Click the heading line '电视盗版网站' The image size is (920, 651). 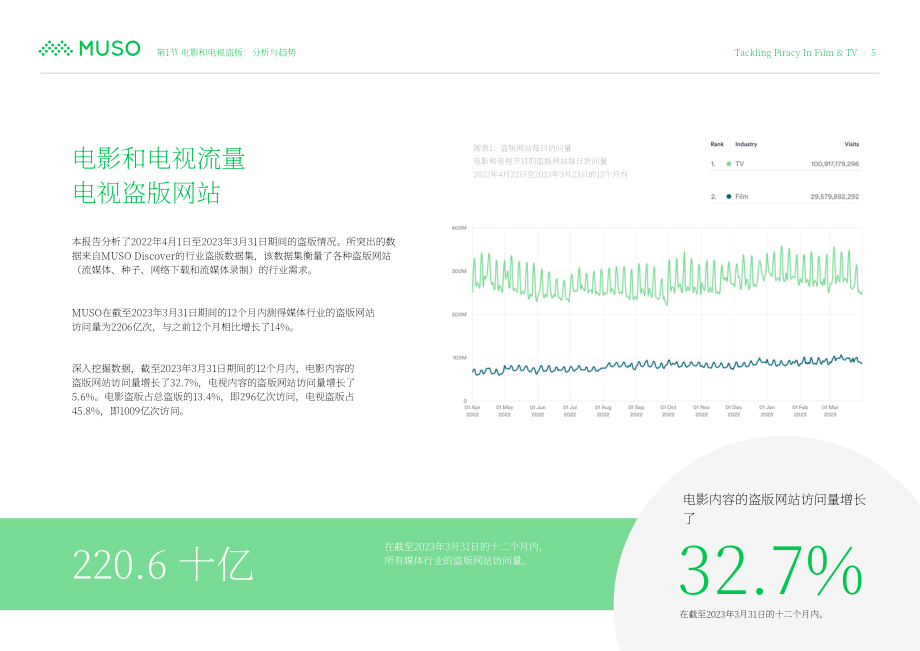pos(147,192)
